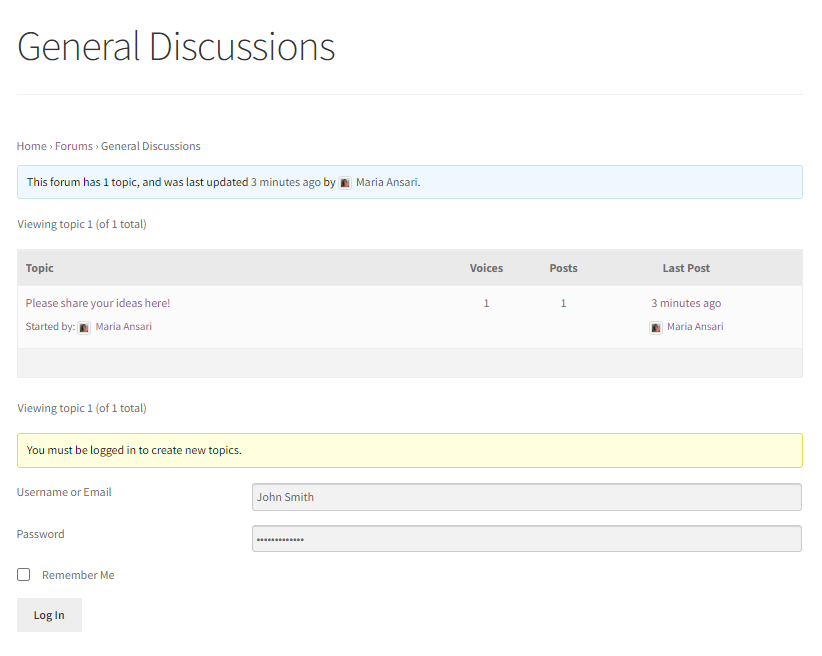Click the 'Posts' column header
This screenshot has height=656, width=822.
(x=564, y=268)
